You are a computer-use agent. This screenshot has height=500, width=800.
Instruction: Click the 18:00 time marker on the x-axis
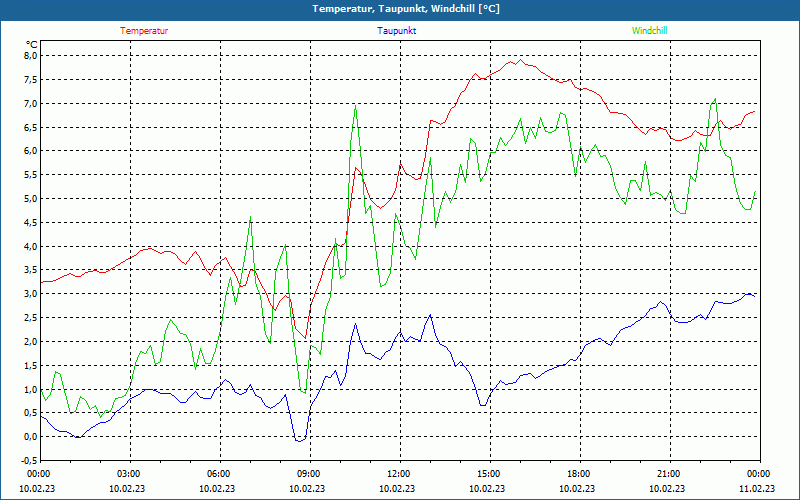[579, 474]
